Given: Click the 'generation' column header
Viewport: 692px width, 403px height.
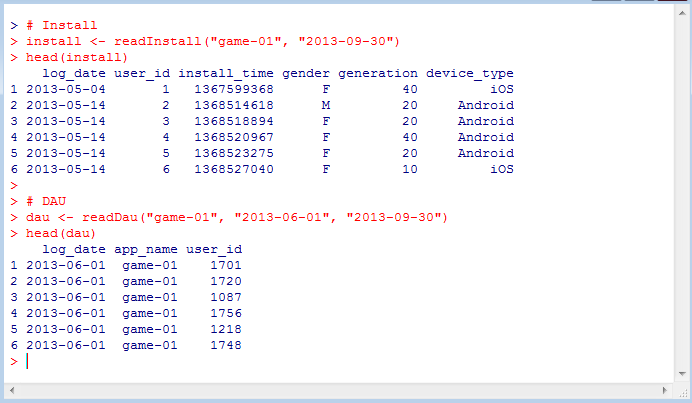Looking at the screenshot, I should pos(378,73).
